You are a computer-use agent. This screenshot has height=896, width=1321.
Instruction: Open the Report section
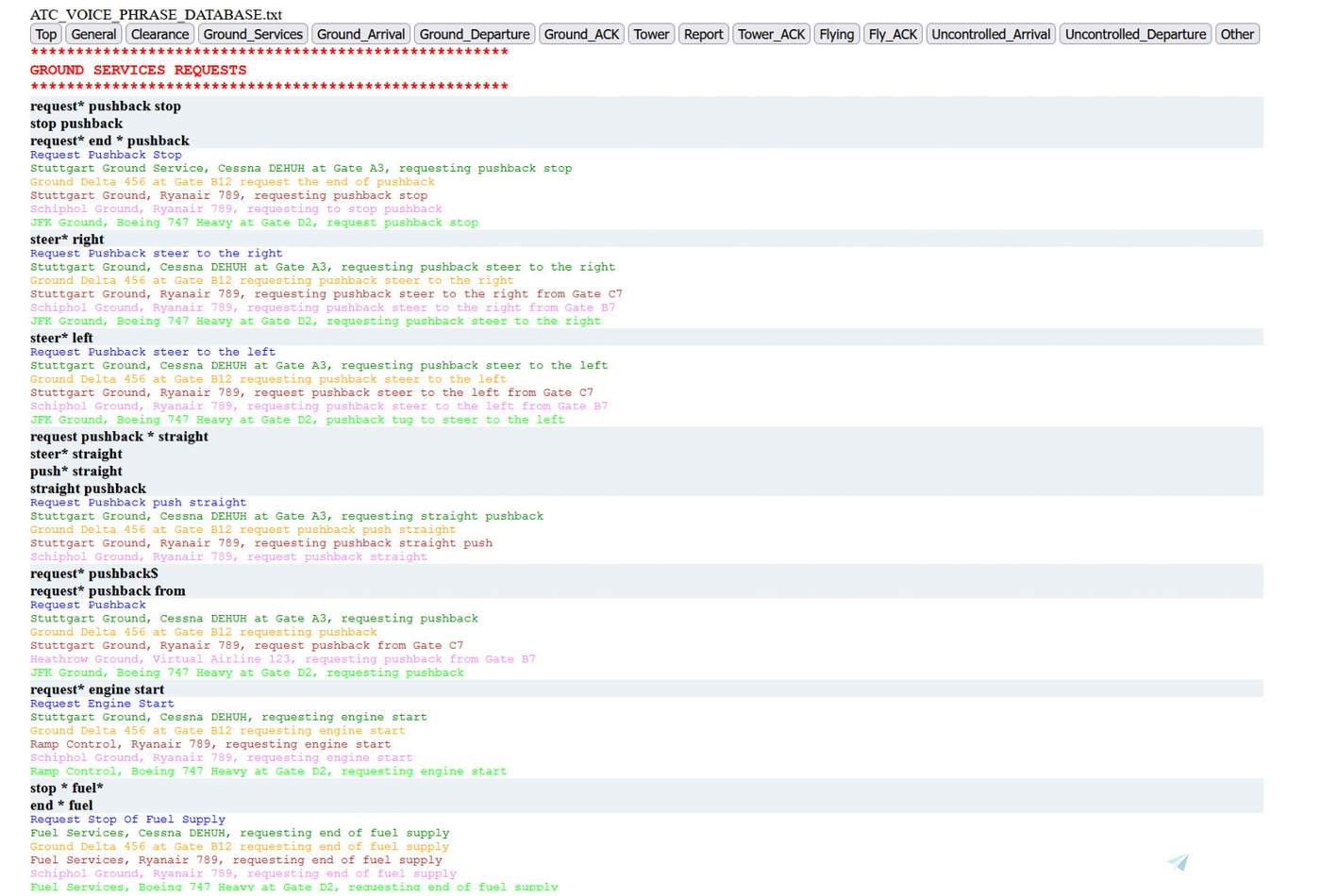point(703,35)
